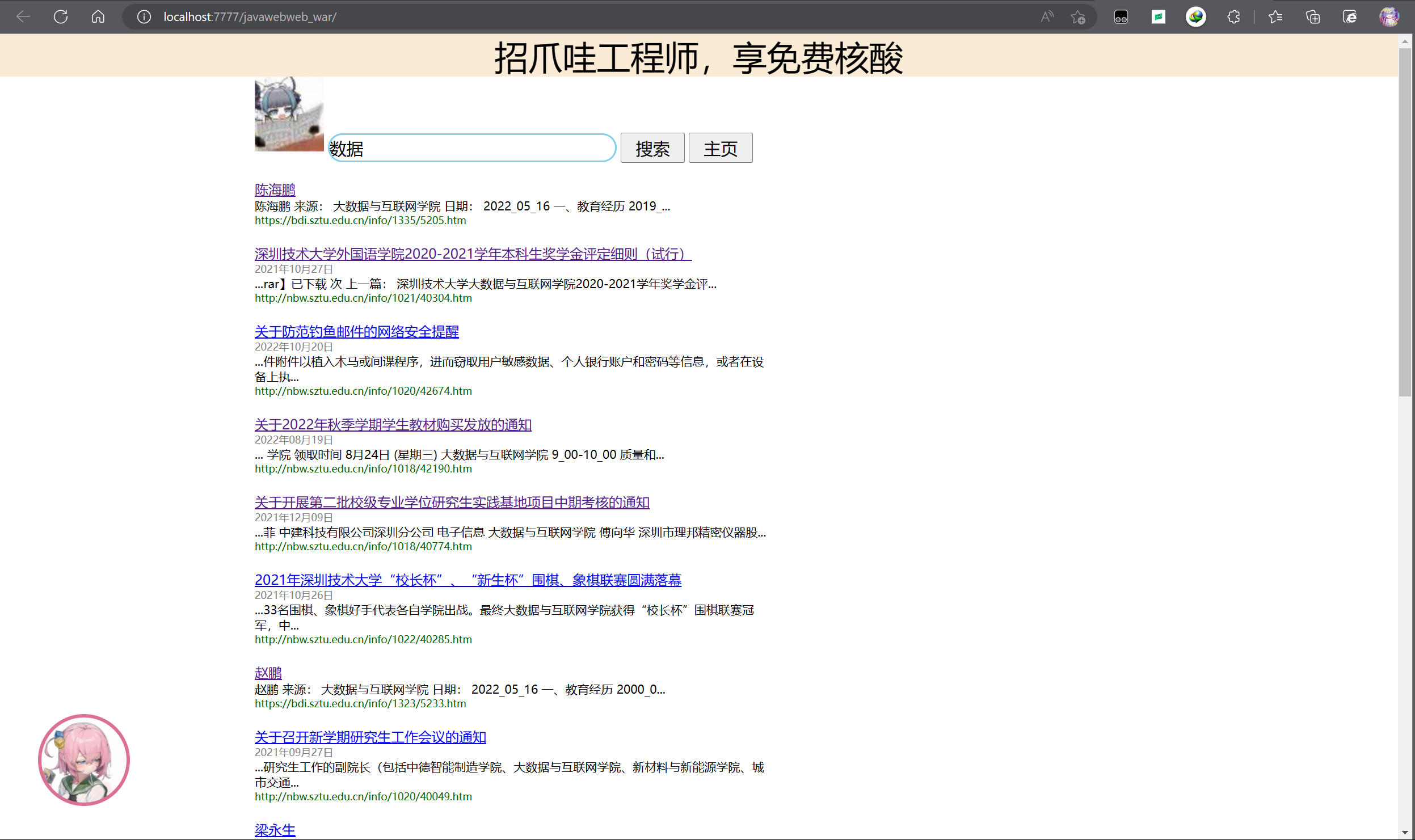Open the user profile avatar
Viewport: 1415px width, 840px height.
coord(1389,17)
